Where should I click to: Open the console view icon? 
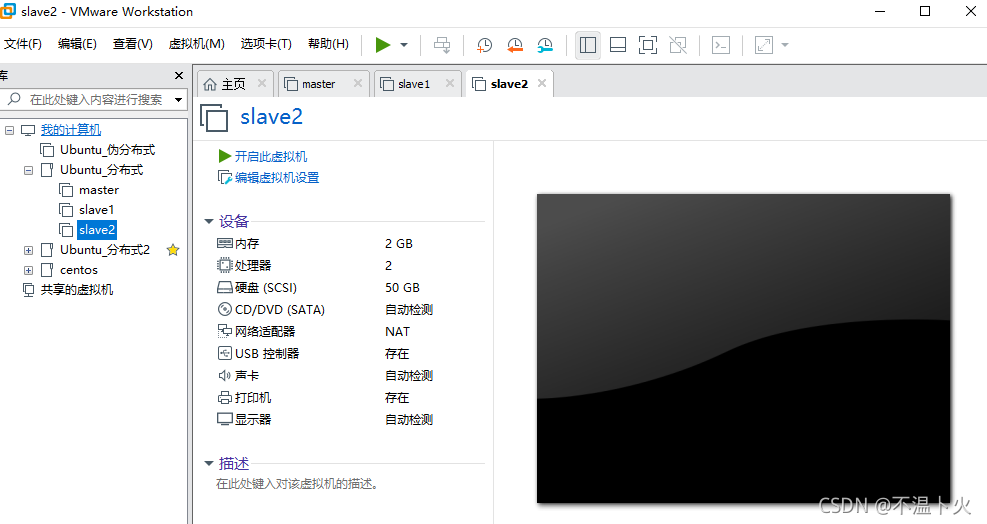tap(721, 45)
